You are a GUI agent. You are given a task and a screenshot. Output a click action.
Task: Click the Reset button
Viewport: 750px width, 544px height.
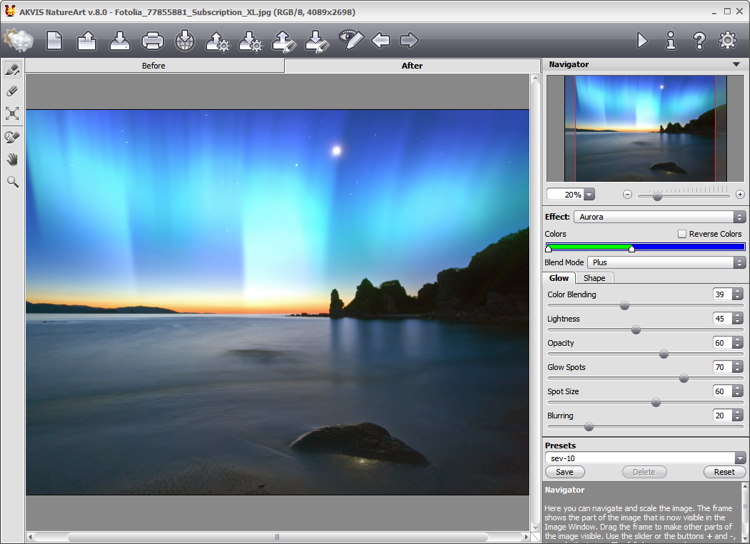724,472
